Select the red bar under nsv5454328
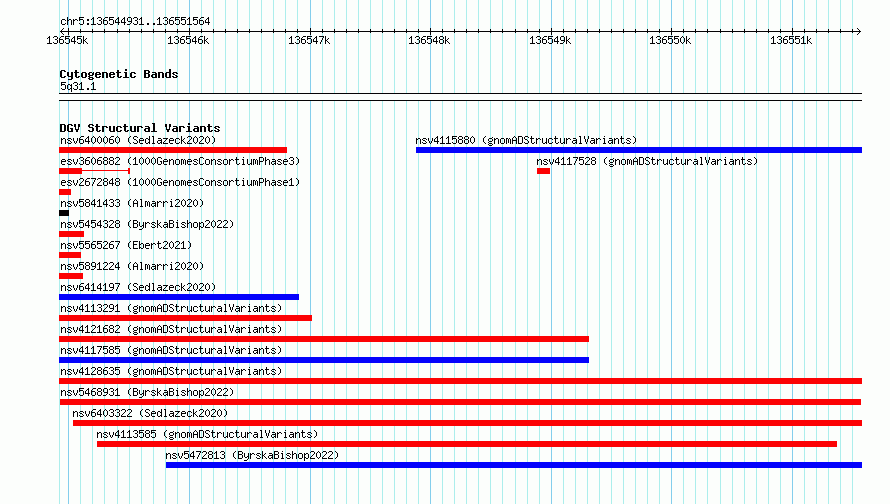 pyautogui.click(x=72, y=234)
